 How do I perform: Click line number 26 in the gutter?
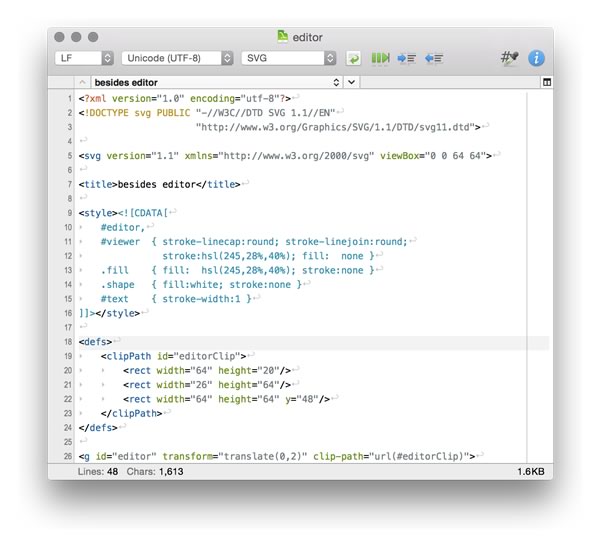64,456
